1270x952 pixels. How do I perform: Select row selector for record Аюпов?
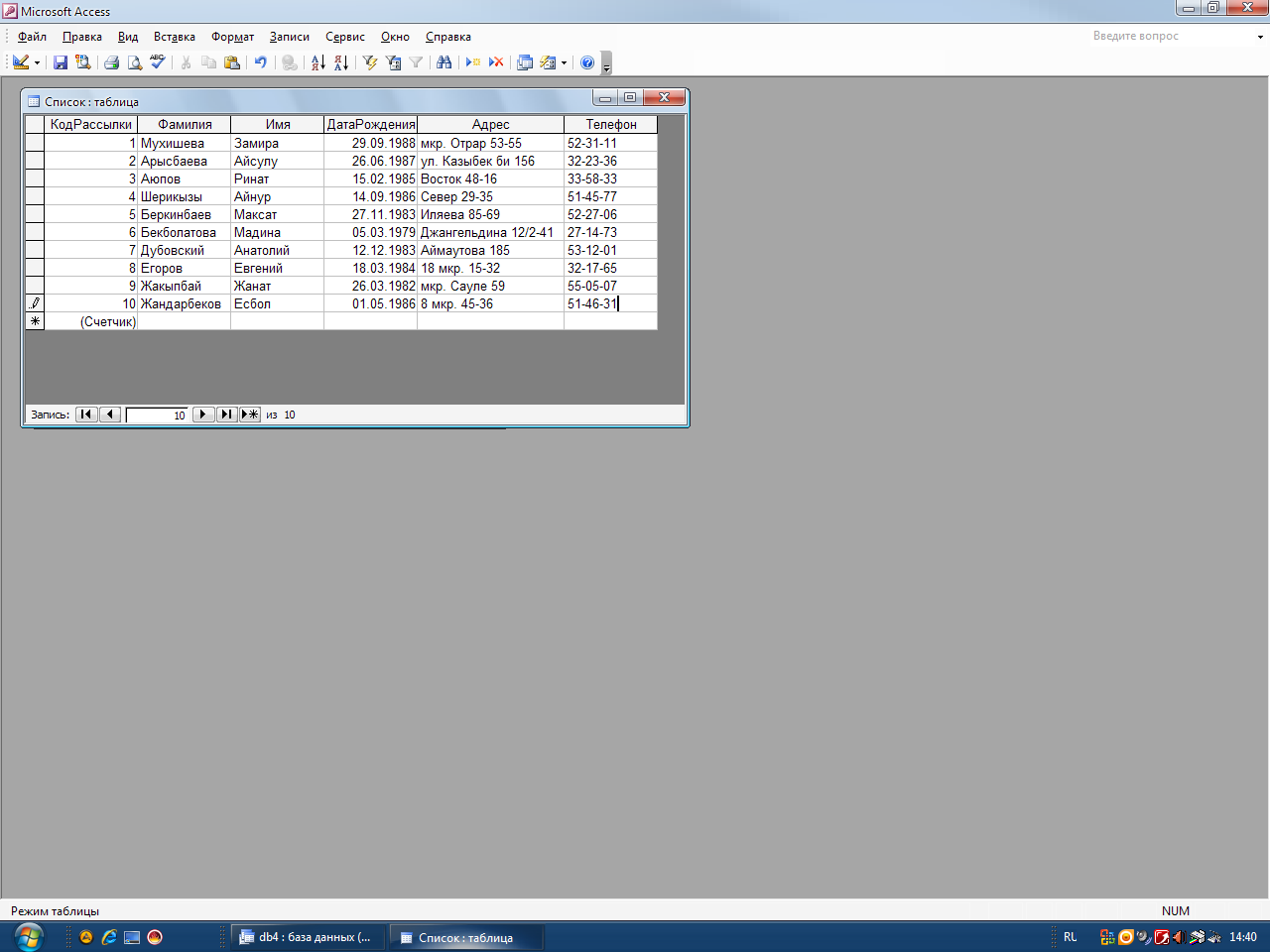[35, 178]
